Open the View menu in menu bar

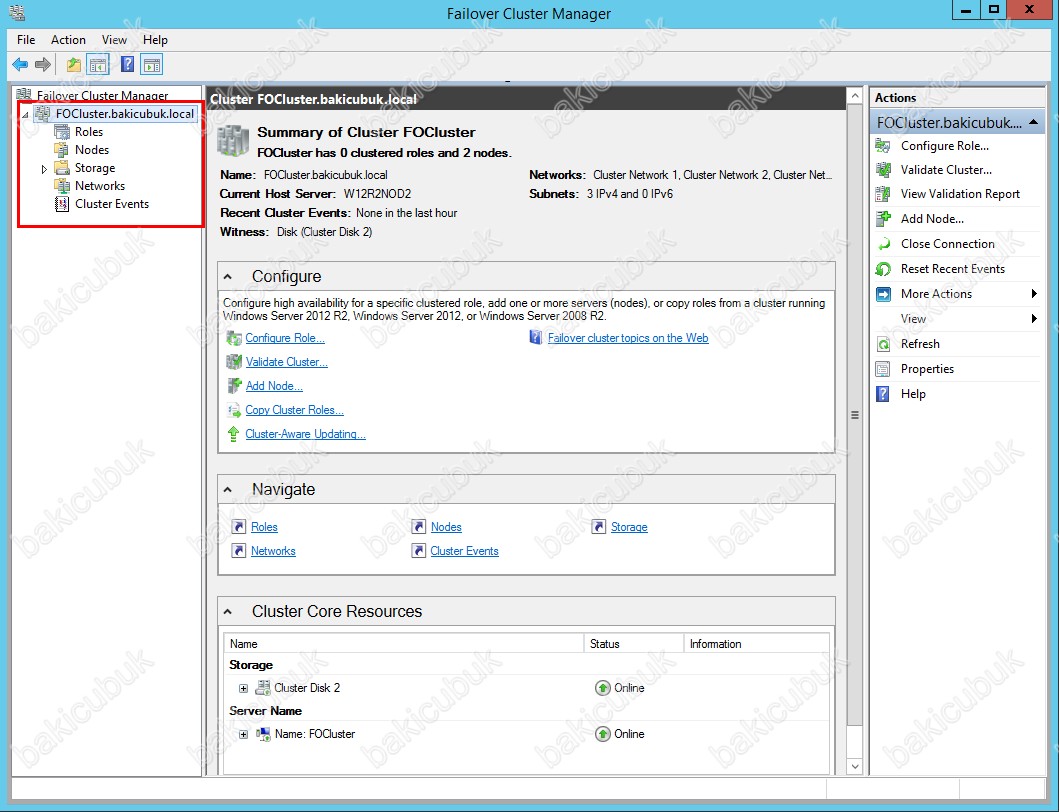click(x=114, y=40)
